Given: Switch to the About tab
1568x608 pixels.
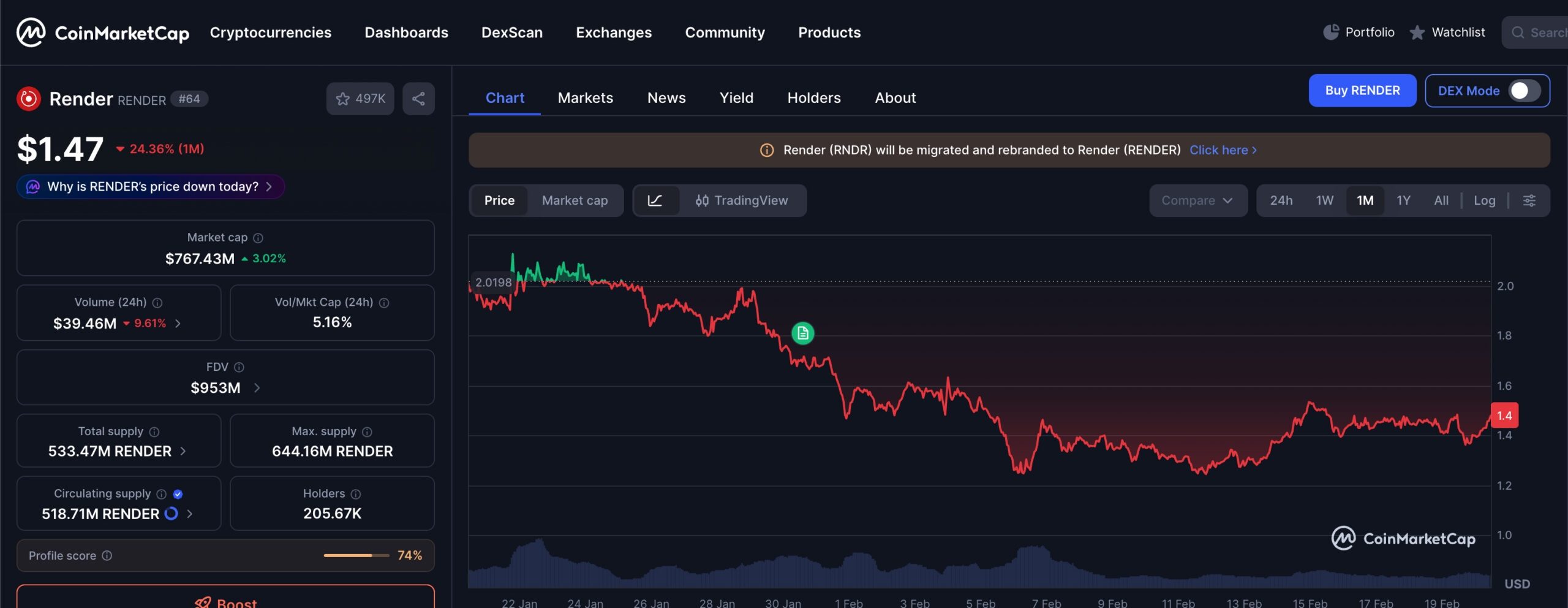Looking at the screenshot, I should (x=895, y=98).
